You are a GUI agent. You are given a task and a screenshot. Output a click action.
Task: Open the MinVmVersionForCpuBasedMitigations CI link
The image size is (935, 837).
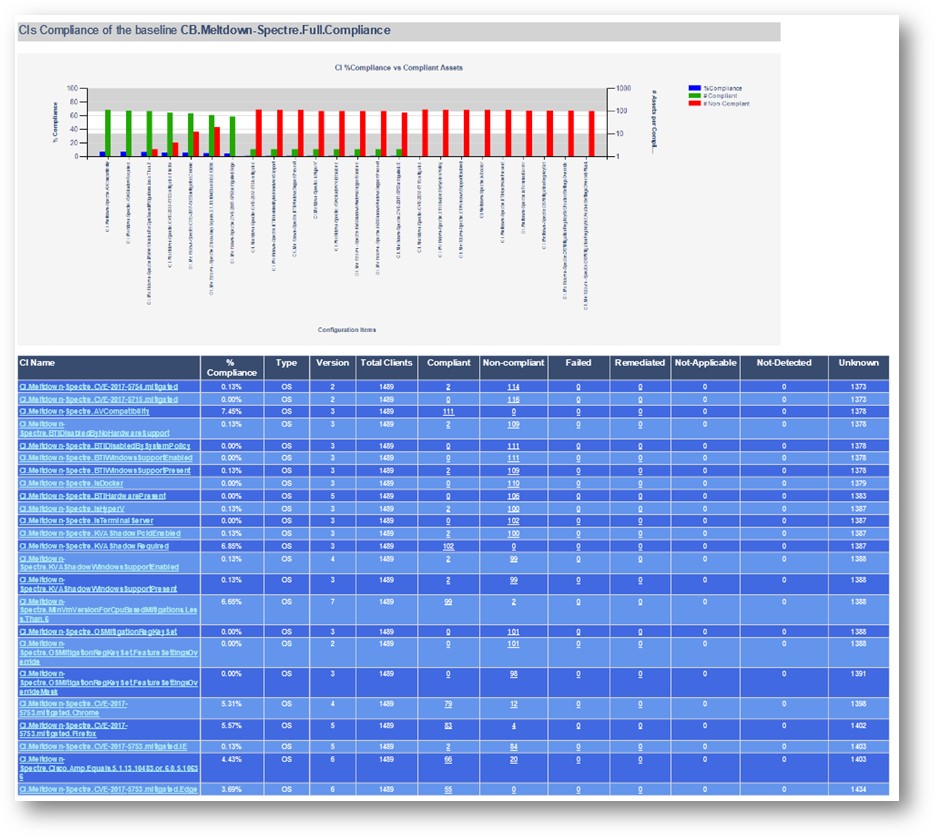point(108,610)
